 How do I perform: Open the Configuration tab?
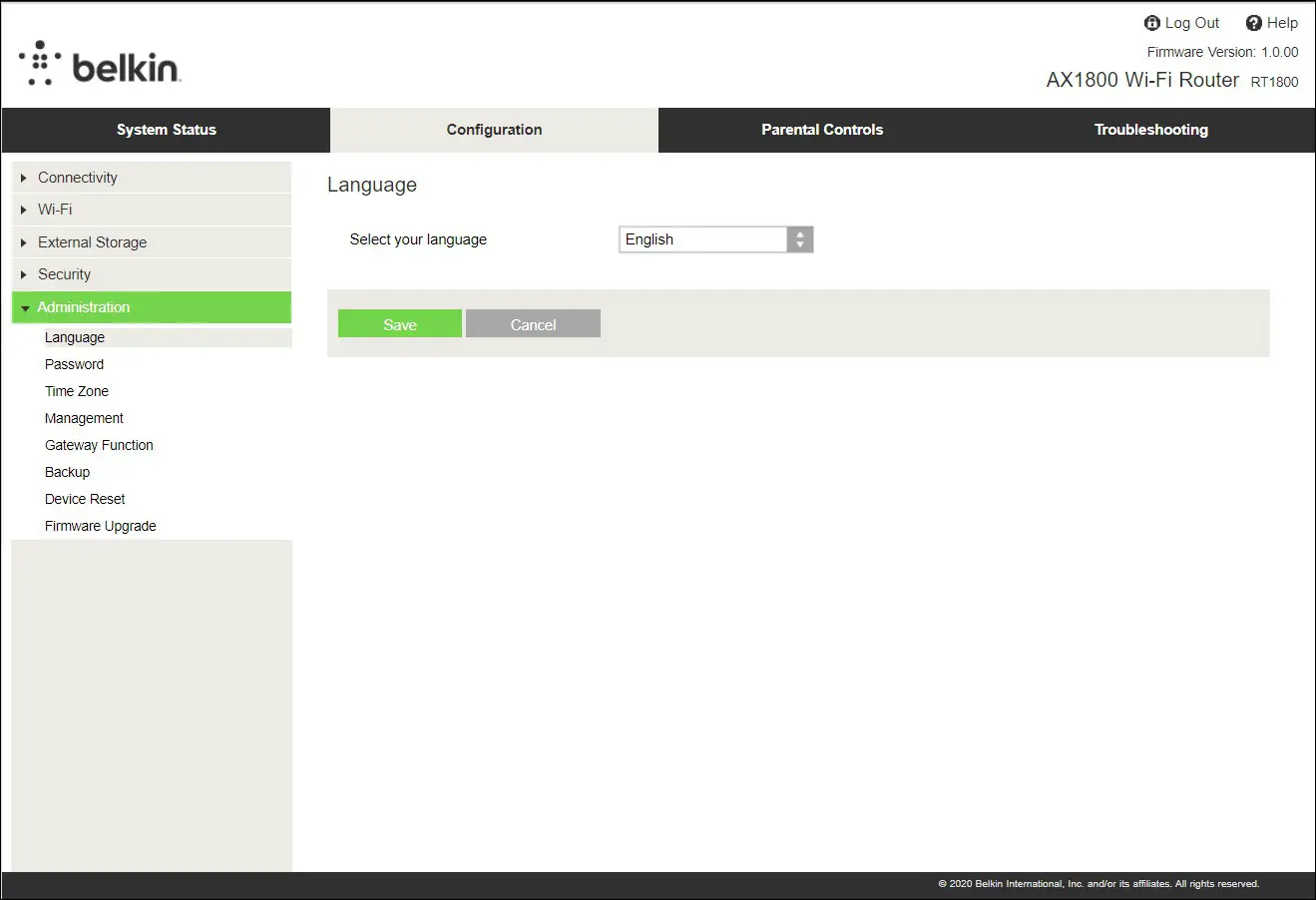(x=494, y=130)
